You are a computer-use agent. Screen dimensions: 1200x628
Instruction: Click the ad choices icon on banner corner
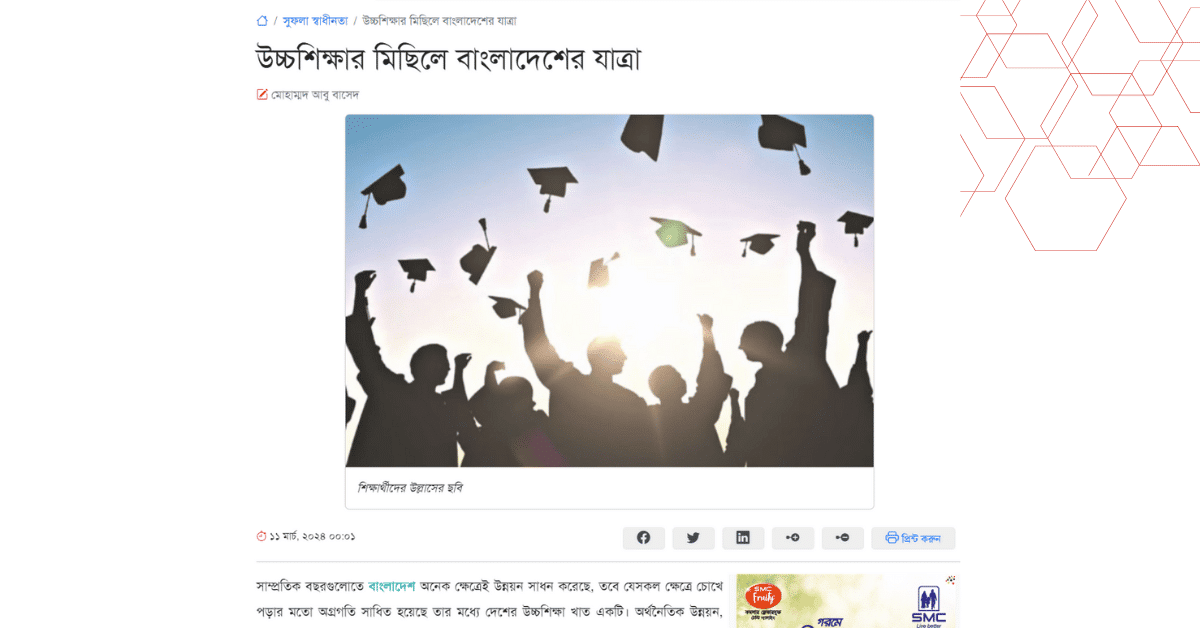pyautogui.click(x=950, y=579)
